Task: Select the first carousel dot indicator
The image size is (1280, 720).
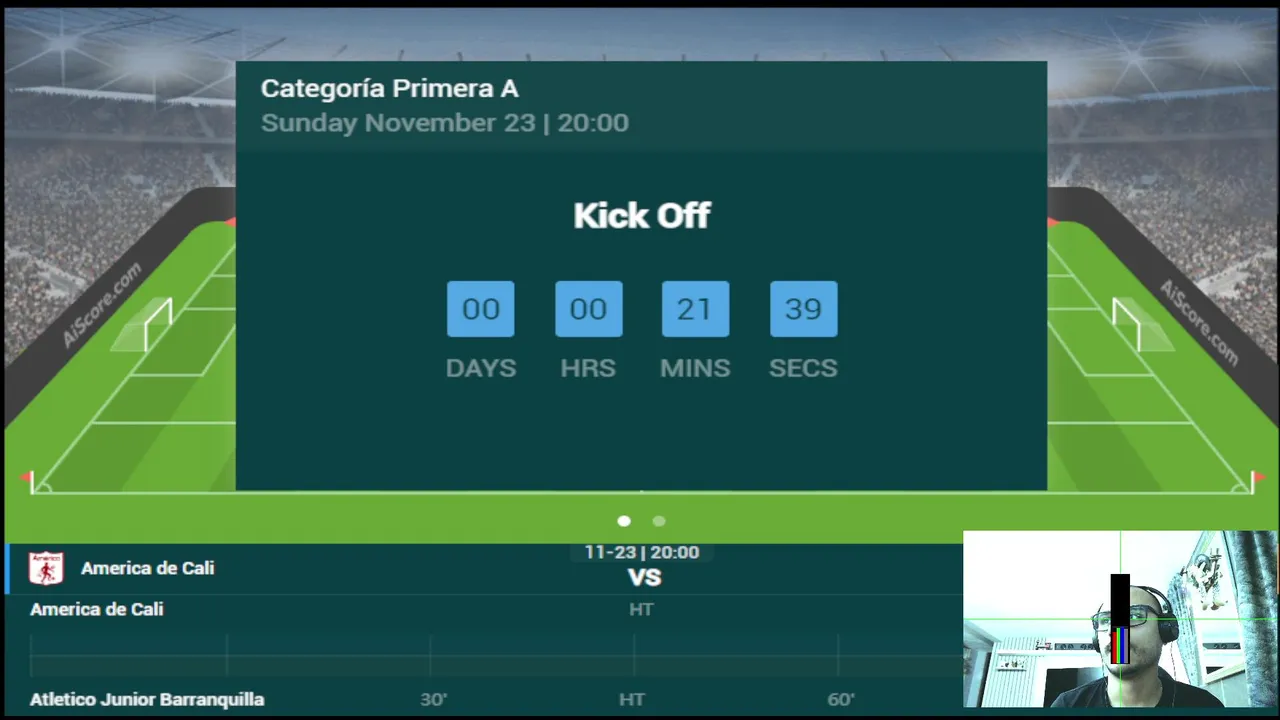Action: point(624,521)
